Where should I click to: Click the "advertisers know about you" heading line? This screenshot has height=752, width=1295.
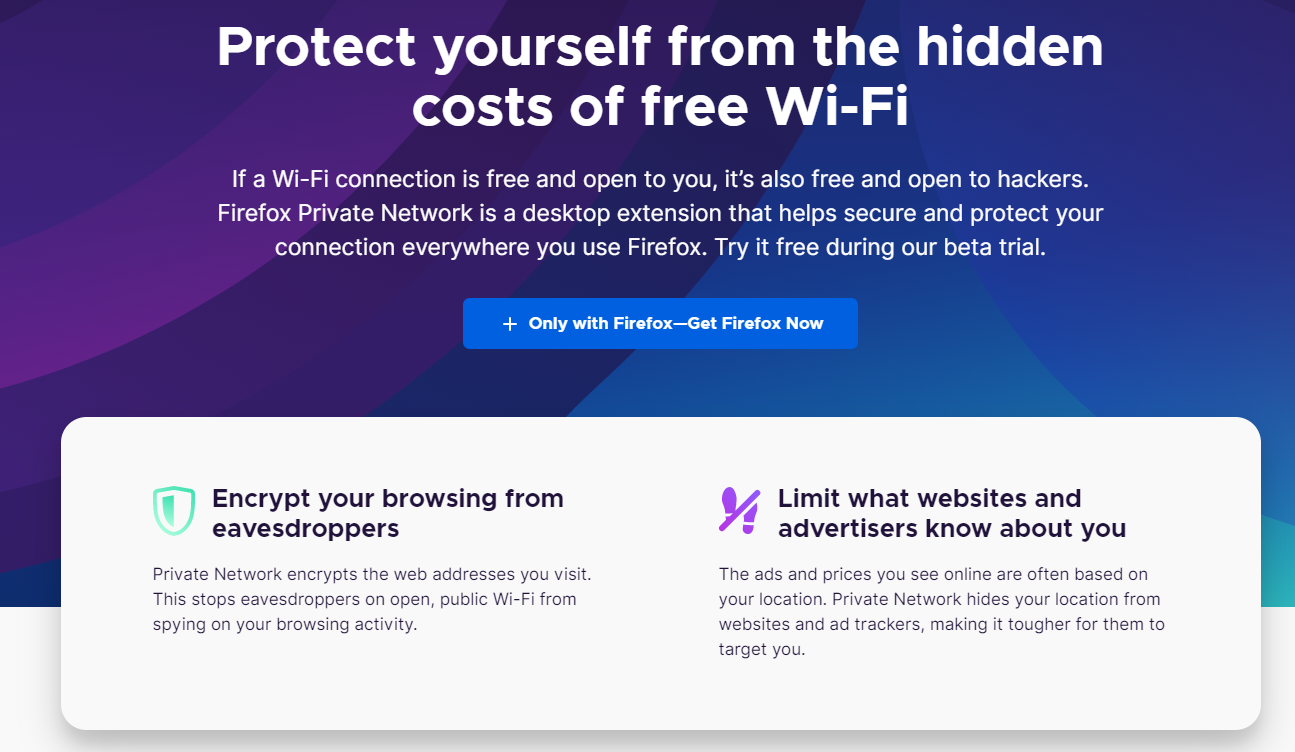[952, 529]
